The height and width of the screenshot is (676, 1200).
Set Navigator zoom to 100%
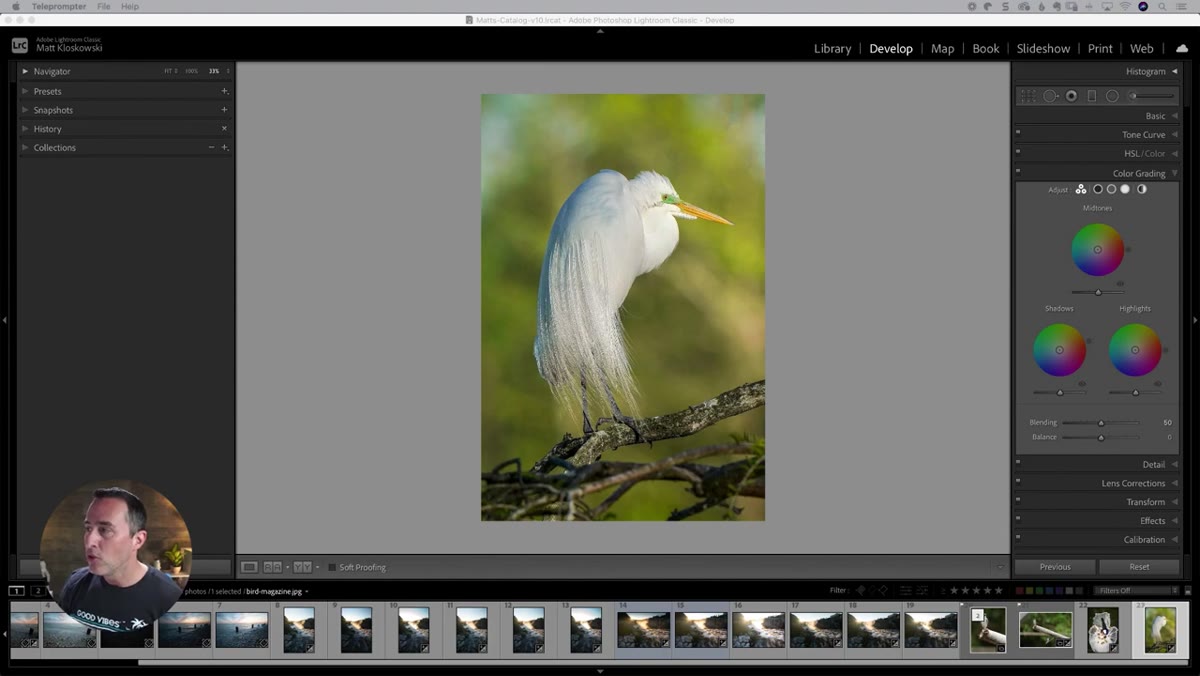point(190,71)
